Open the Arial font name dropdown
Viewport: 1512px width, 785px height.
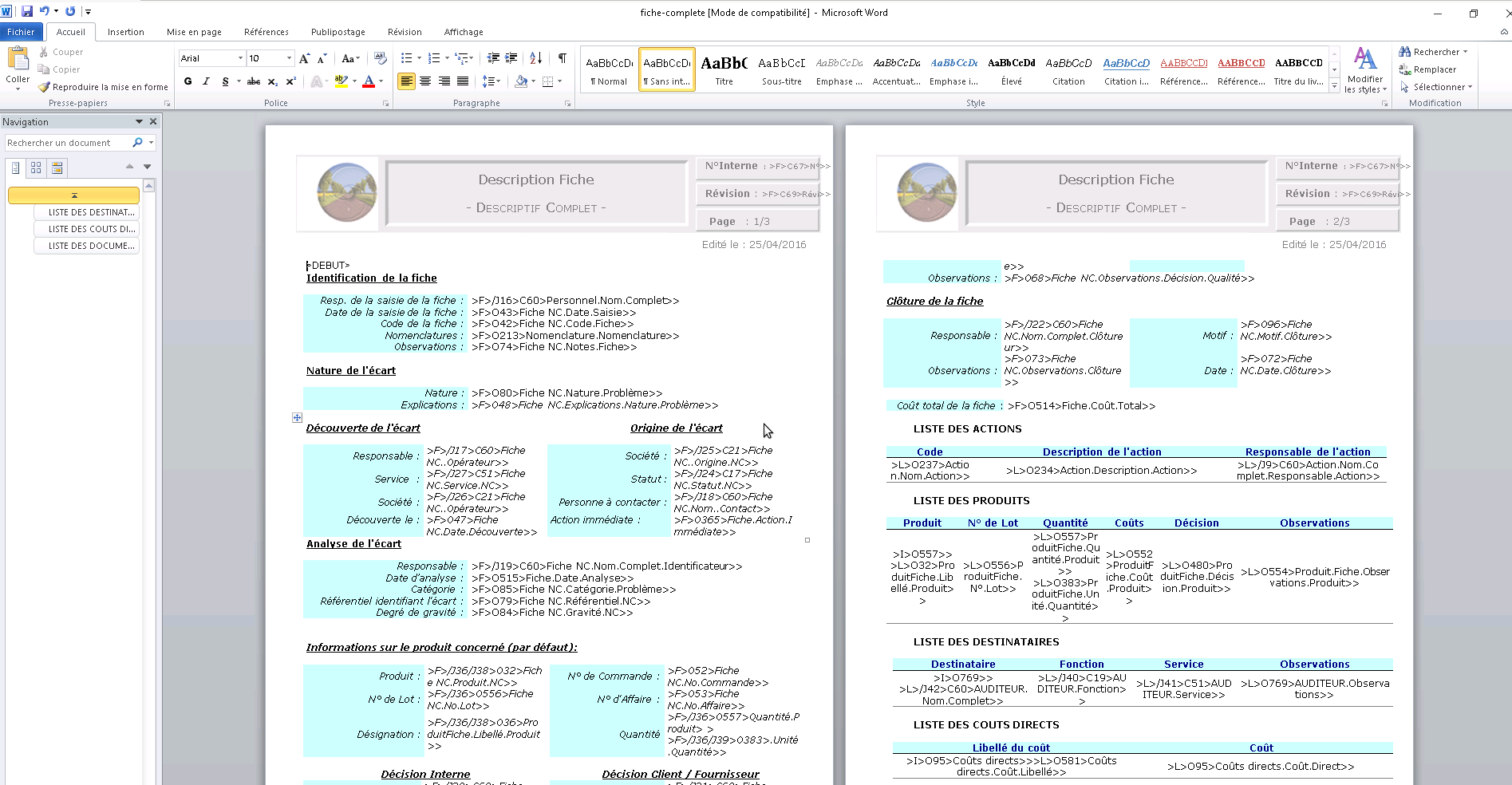point(240,58)
